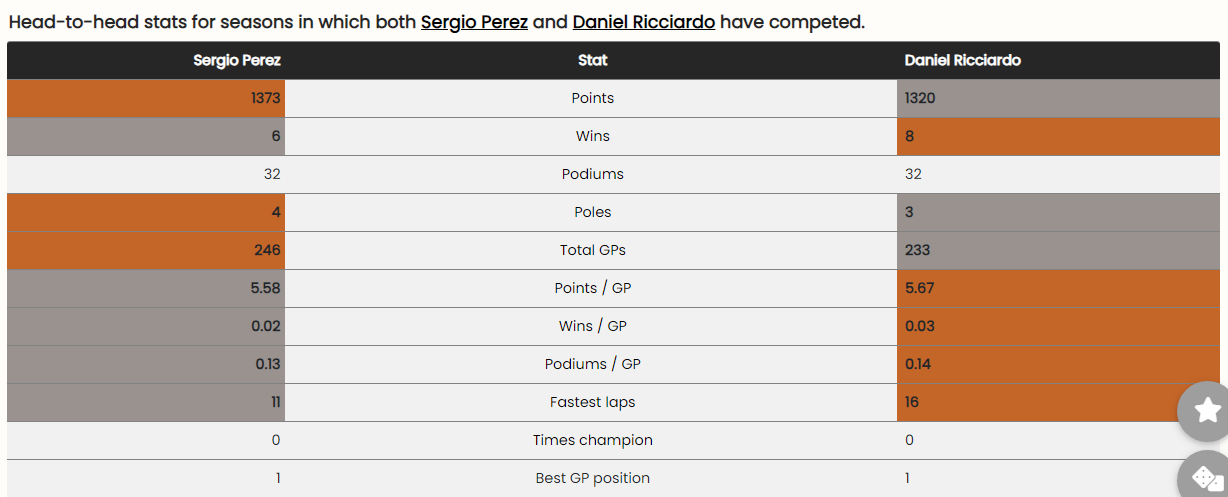Select the Best GP position row label
1228x497 pixels.
592,478
